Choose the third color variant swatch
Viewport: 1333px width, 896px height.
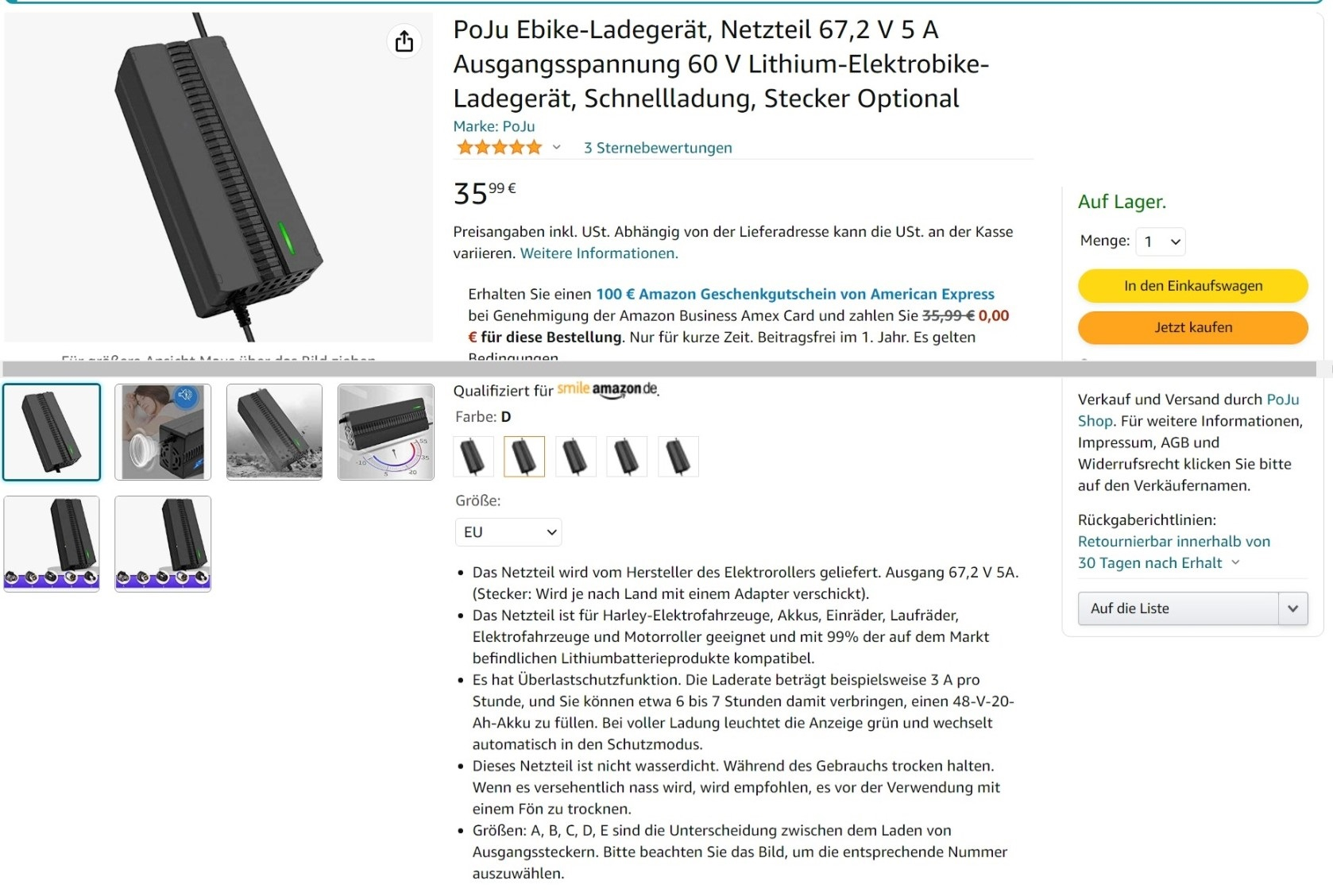pos(575,457)
